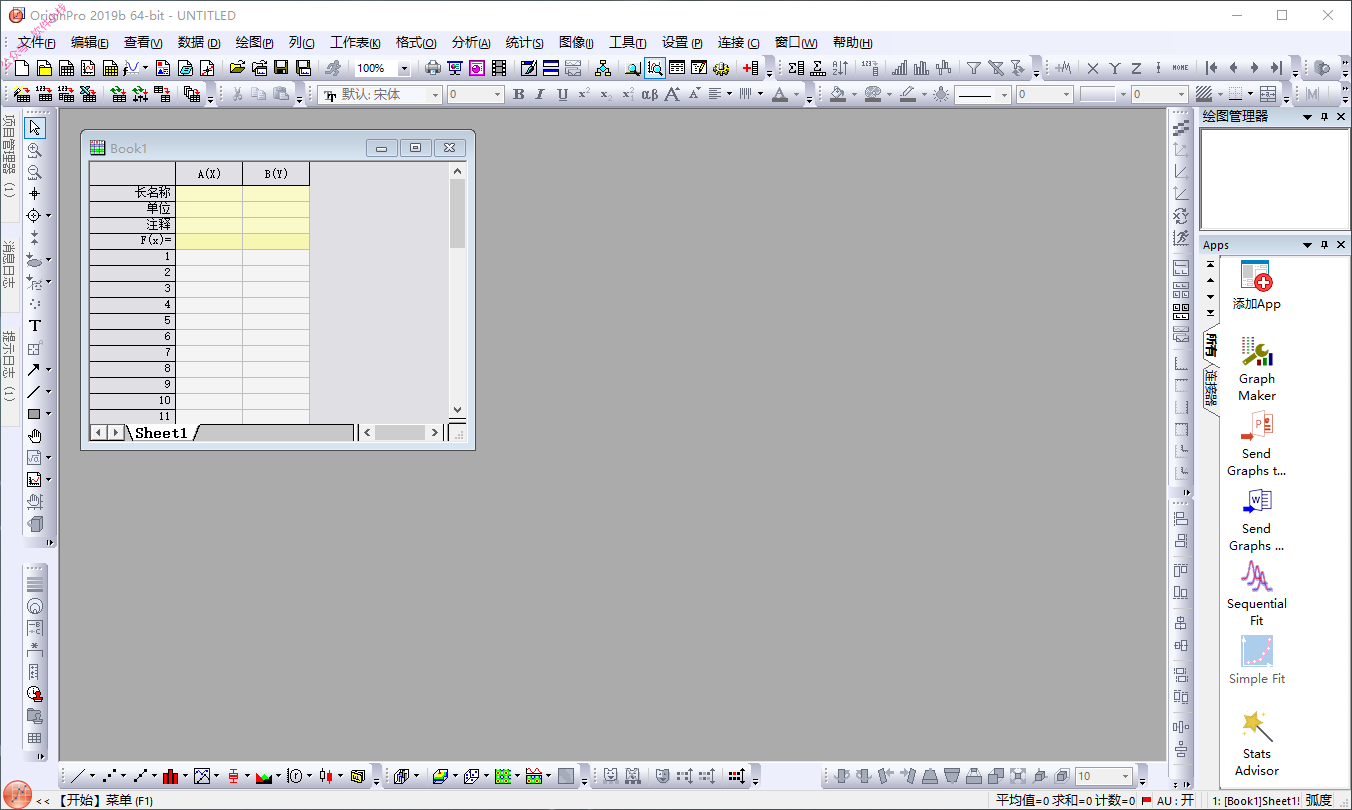1352x810 pixels.
Task: Set column as X designation
Action: point(1092,68)
